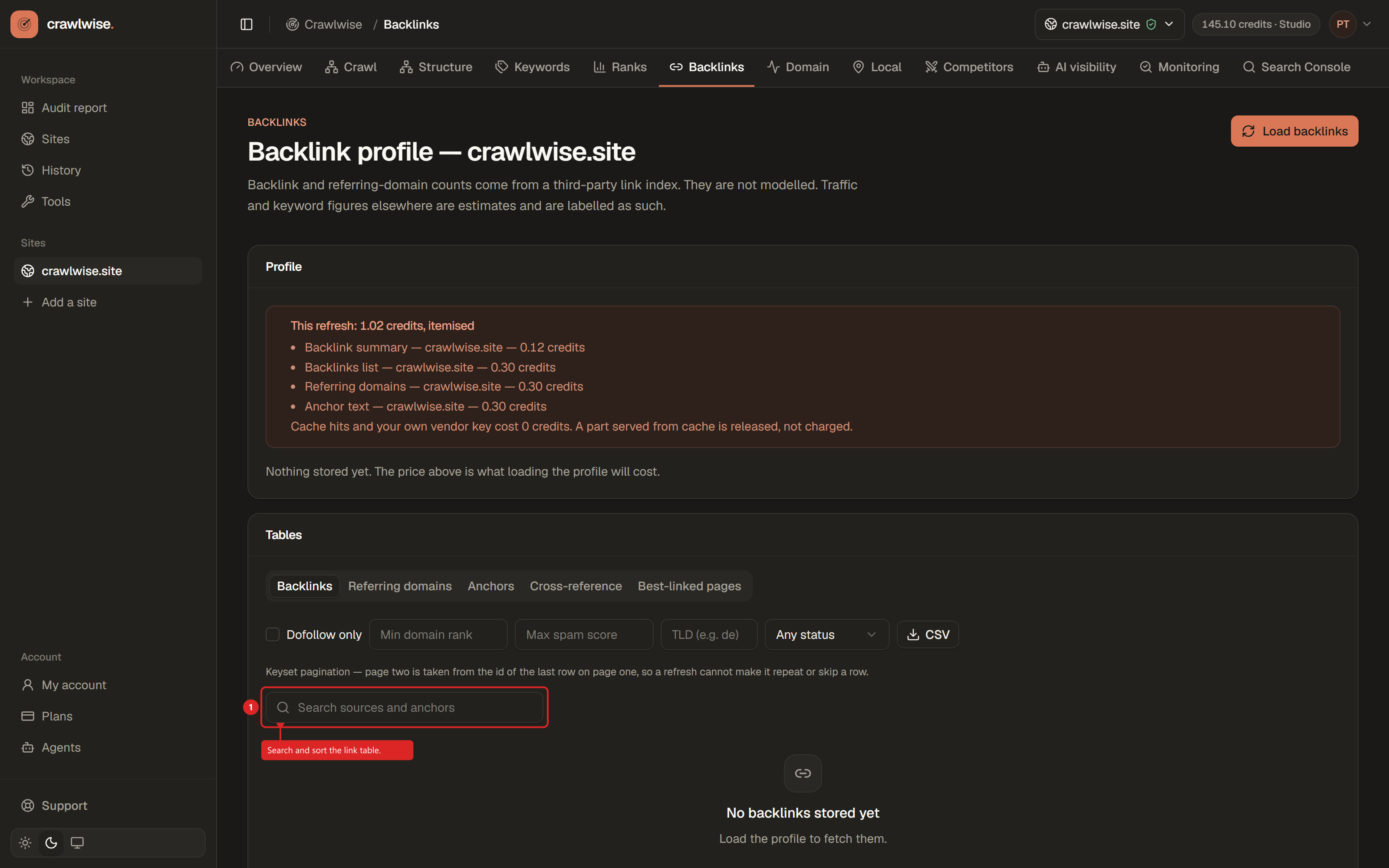The image size is (1389, 868).
Task: Enable the Dofollow only checkbox
Action: pos(273,635)
